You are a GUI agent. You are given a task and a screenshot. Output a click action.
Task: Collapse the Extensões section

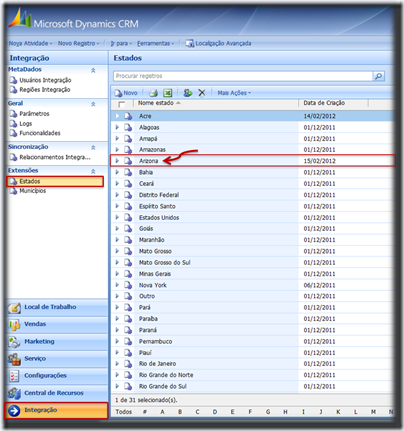(93, 171)
